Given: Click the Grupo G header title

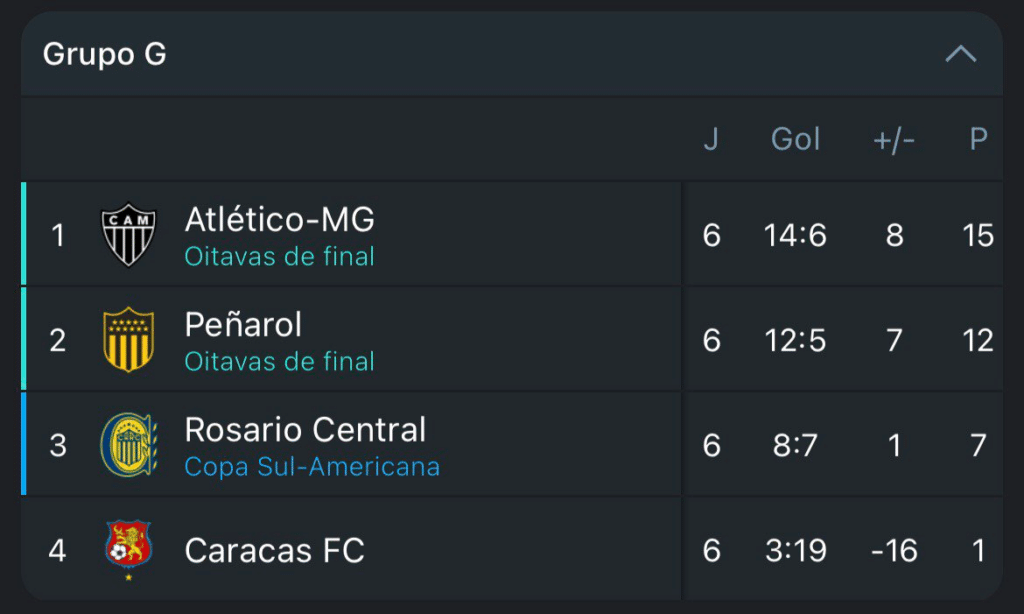Looking at the screenshot, I should 105,54.
